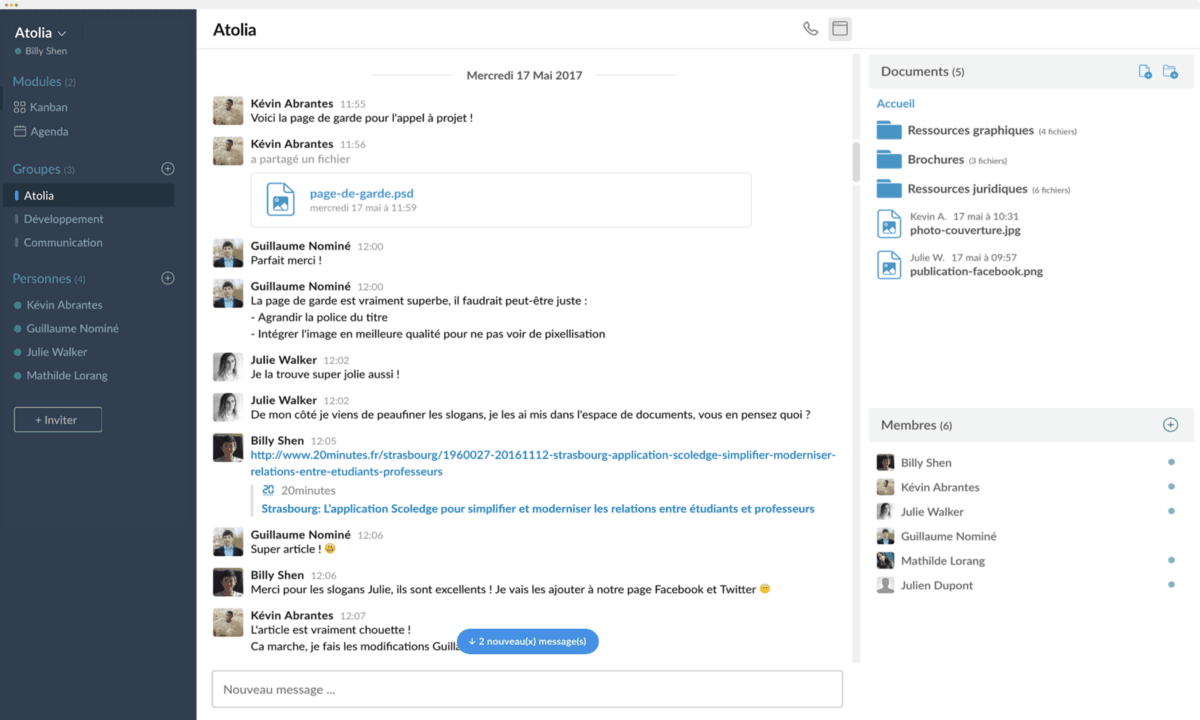Image resolution: width=1200 pixels, height=720 pixels.
Task: Open the Ressources juridiques folder
Action: (x=973, y=188)
